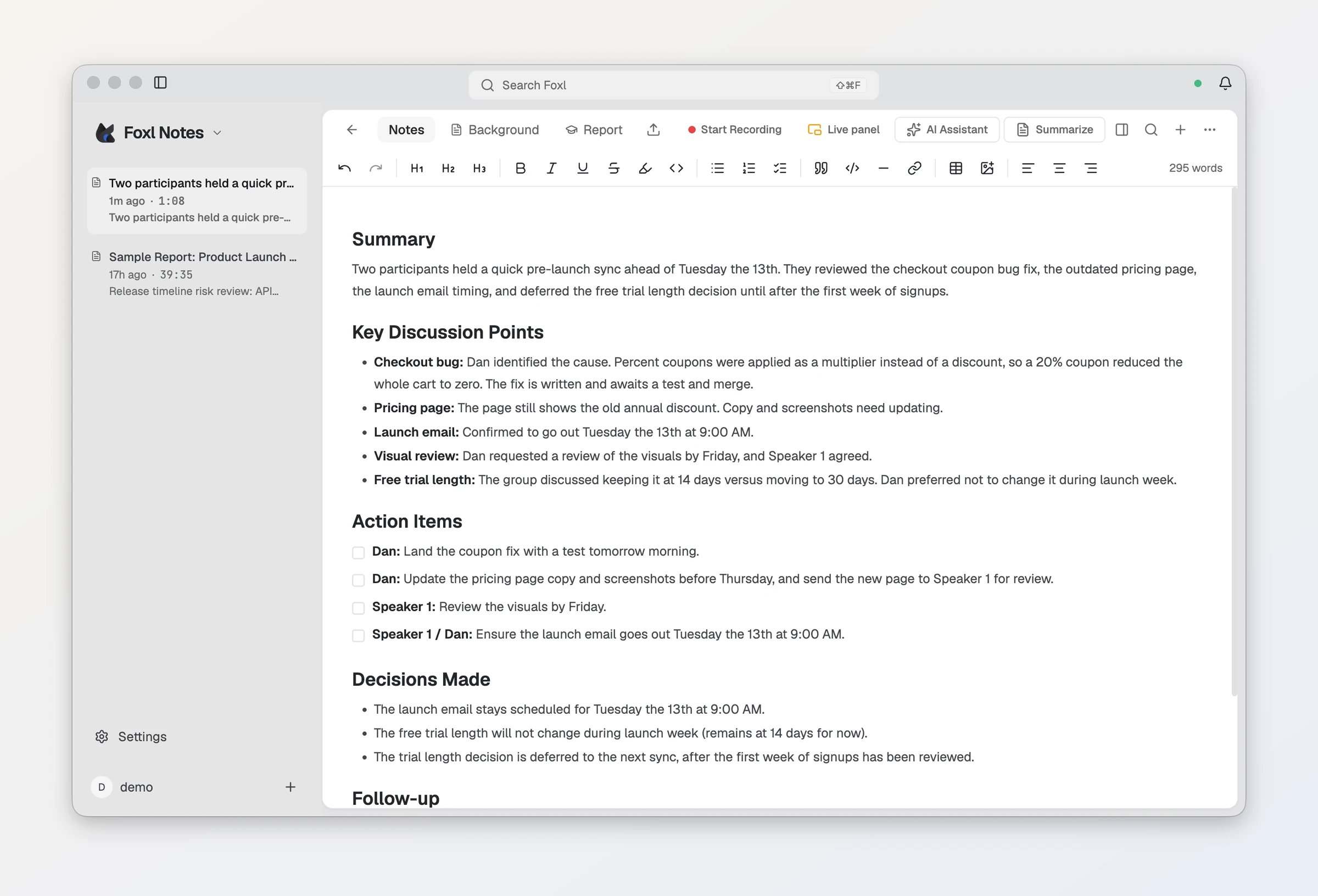The width and height of the screenshot is (1318, 896).
Task: Check 'Review the visuals by Friday' item
Action: pos(359,608)
